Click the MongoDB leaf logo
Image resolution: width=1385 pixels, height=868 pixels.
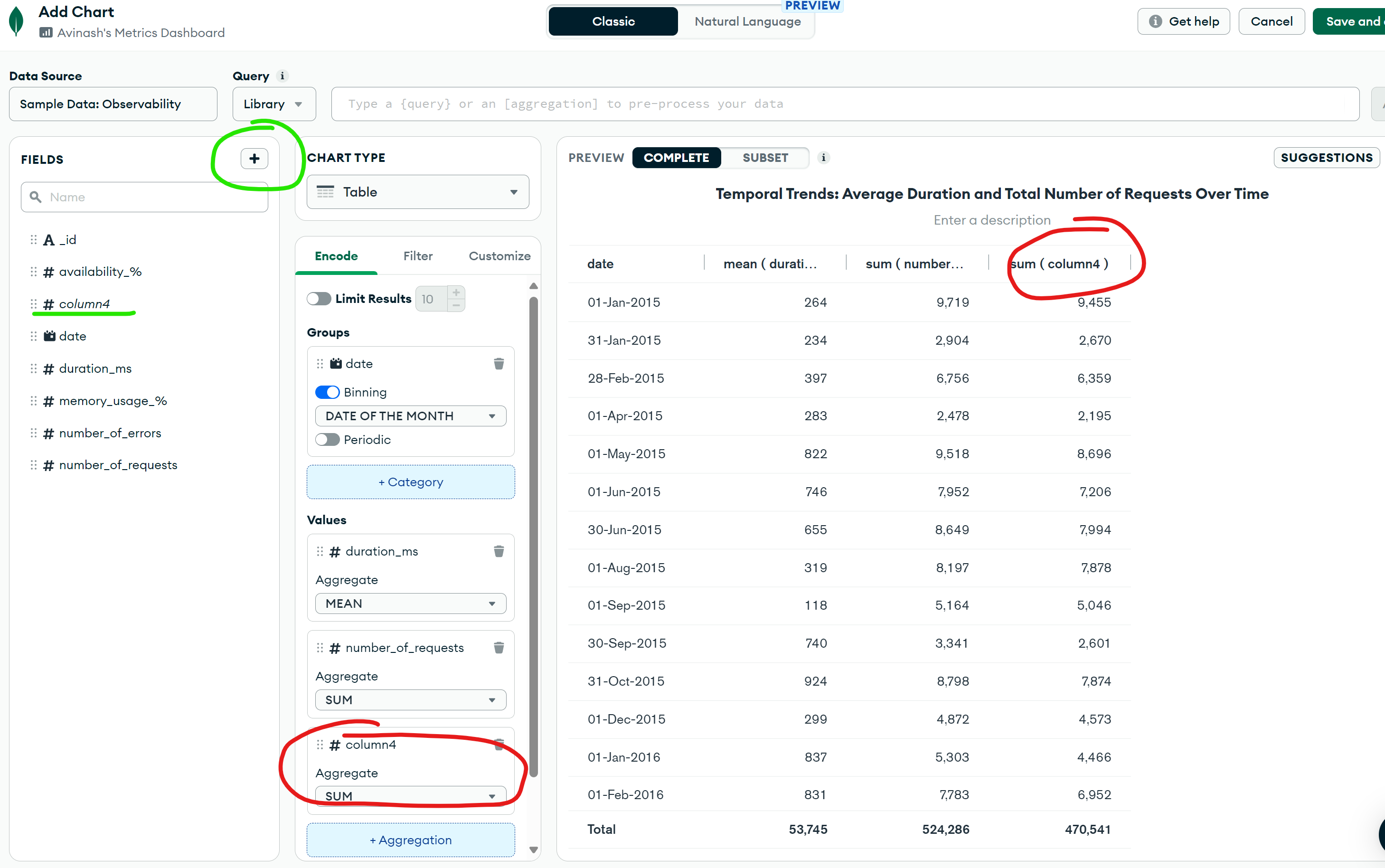[x=16, y=22]
